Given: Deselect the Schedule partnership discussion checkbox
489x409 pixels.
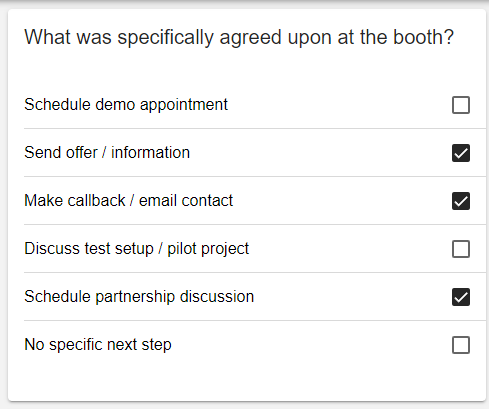Looking at the screenshot, I should tap(461, 297).
